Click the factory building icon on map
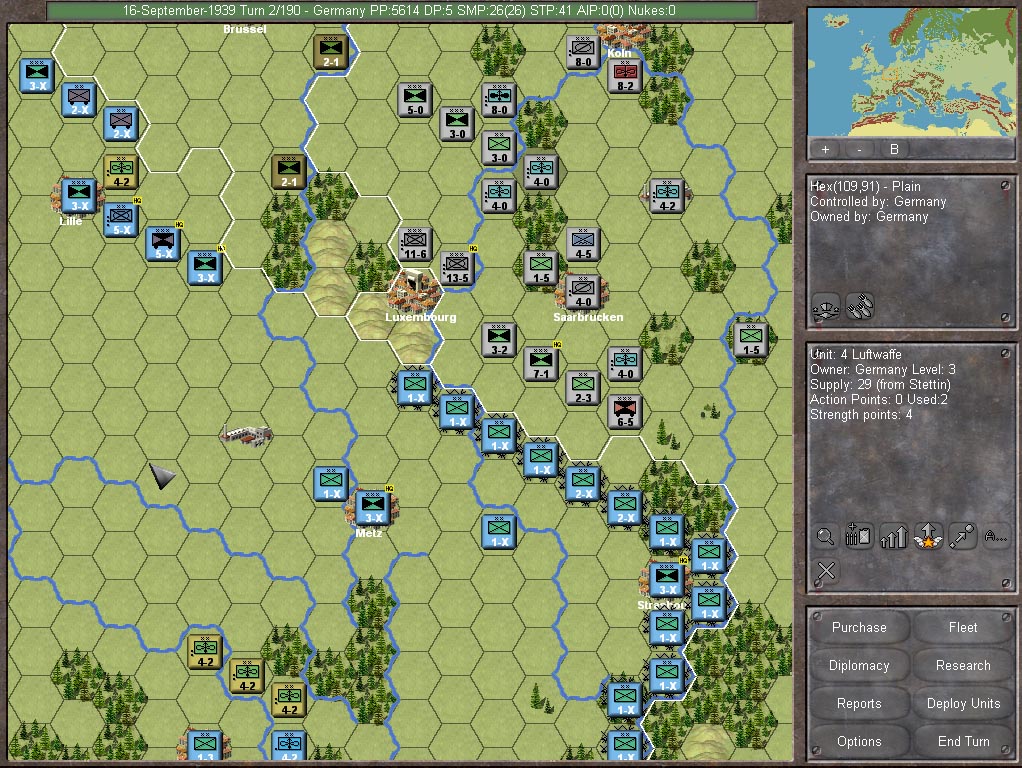Viewport: 1022px width, 768px height. click(x=246, y=435)
